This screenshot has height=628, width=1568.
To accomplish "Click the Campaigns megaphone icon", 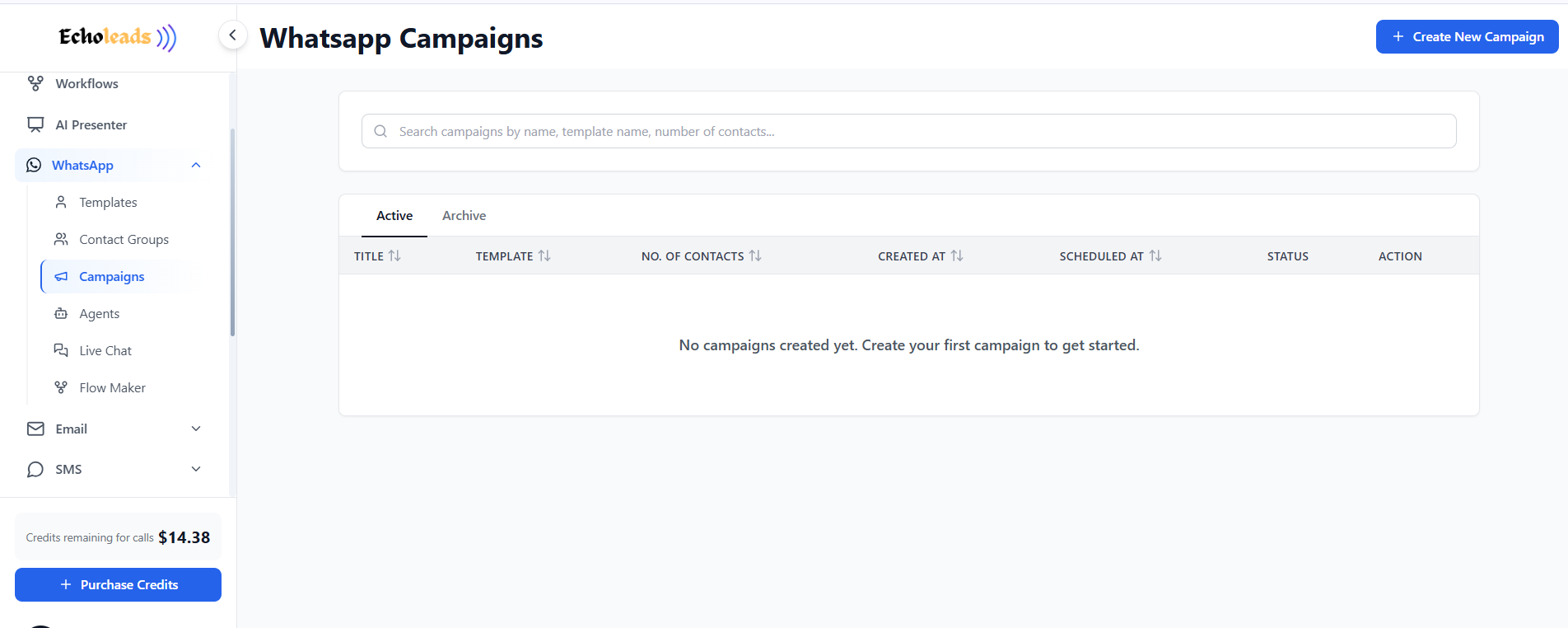I will pyautogui.click(x=61, y=276).
